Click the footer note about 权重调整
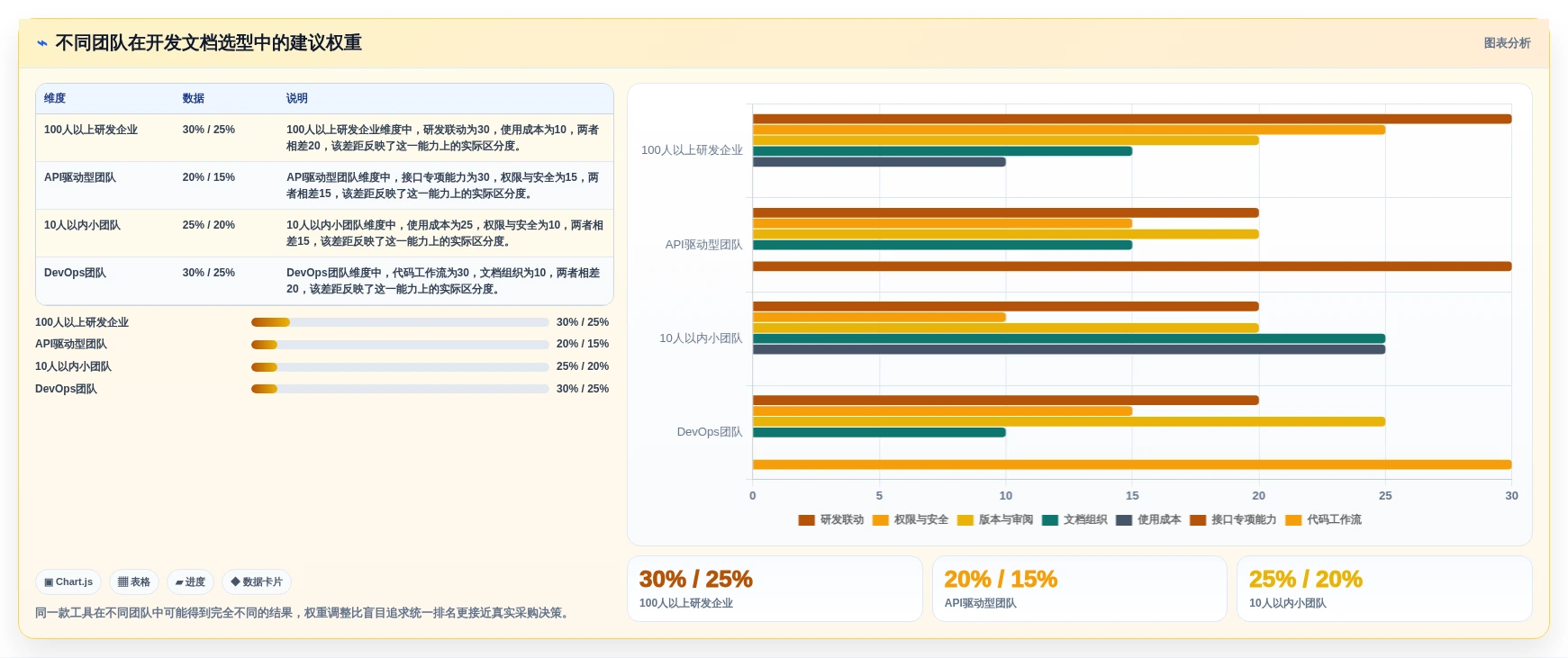This screenshot has width=1568, height=658. (304, 613)
